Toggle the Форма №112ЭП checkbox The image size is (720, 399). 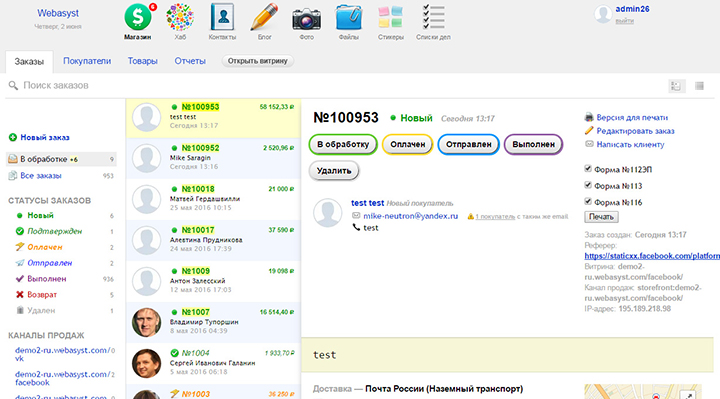588,169
